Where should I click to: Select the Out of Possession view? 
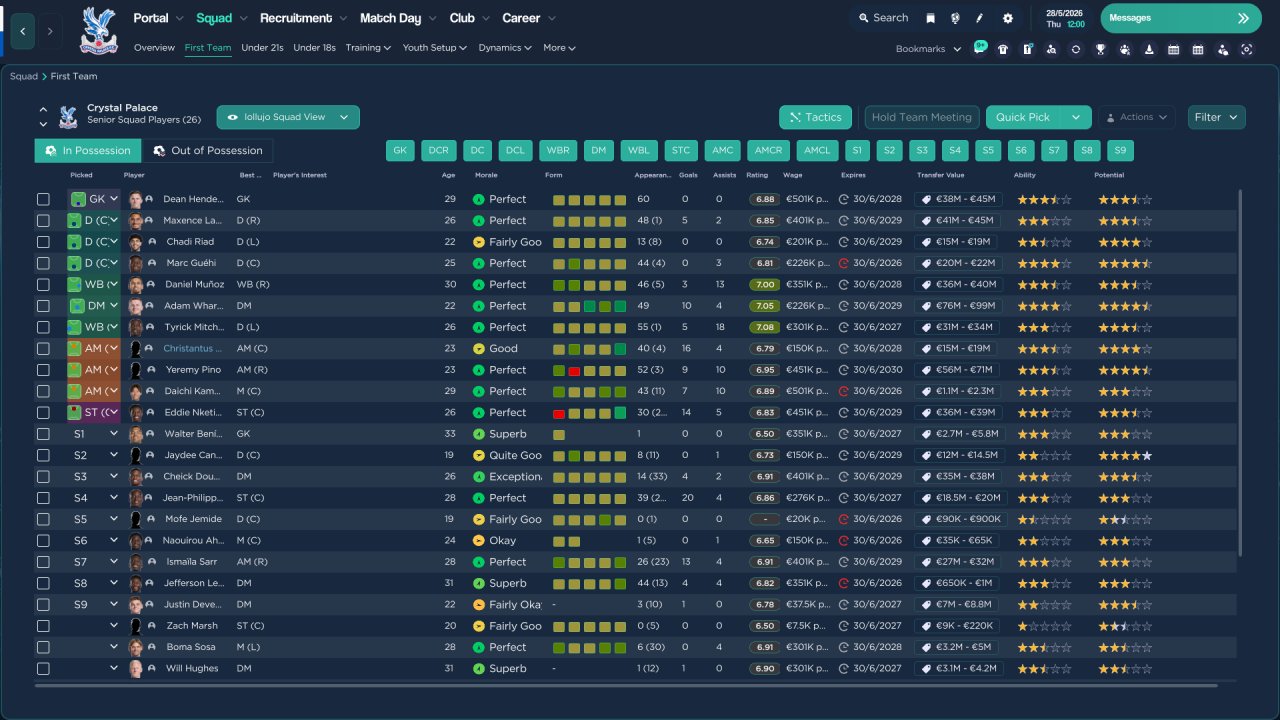click(207, 151)
